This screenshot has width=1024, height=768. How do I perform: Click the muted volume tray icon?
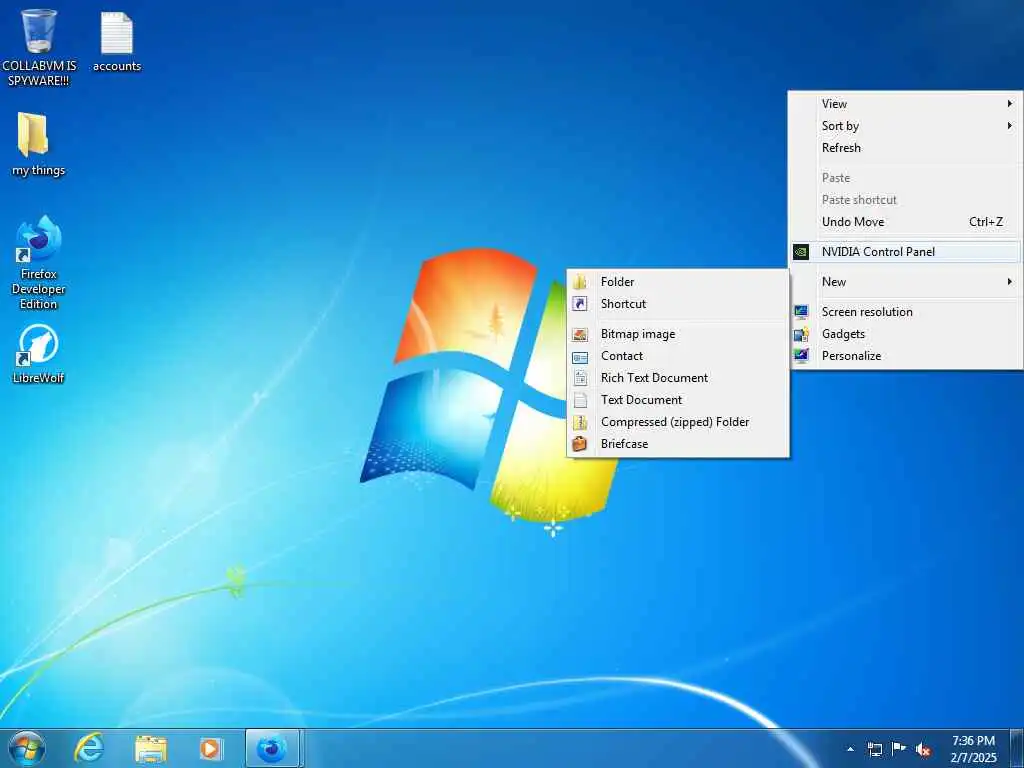[923, 749]
